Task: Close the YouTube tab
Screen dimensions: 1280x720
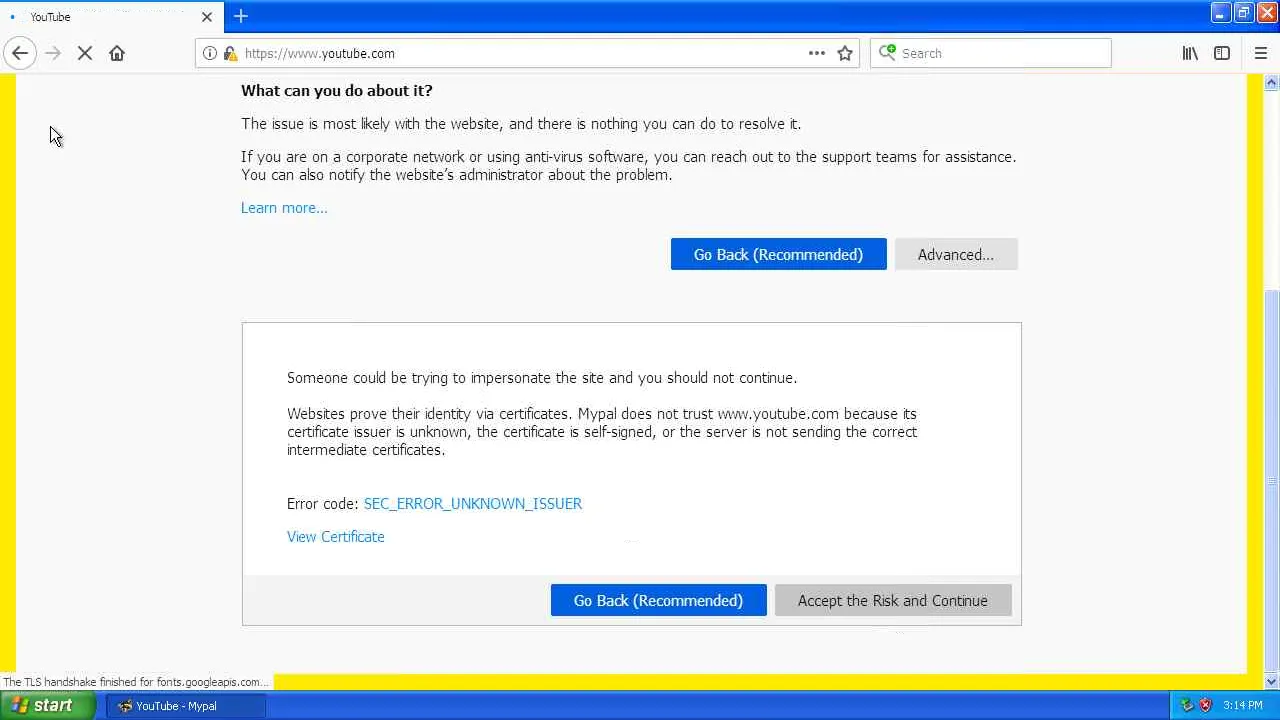Action: [x=207, y=17]
